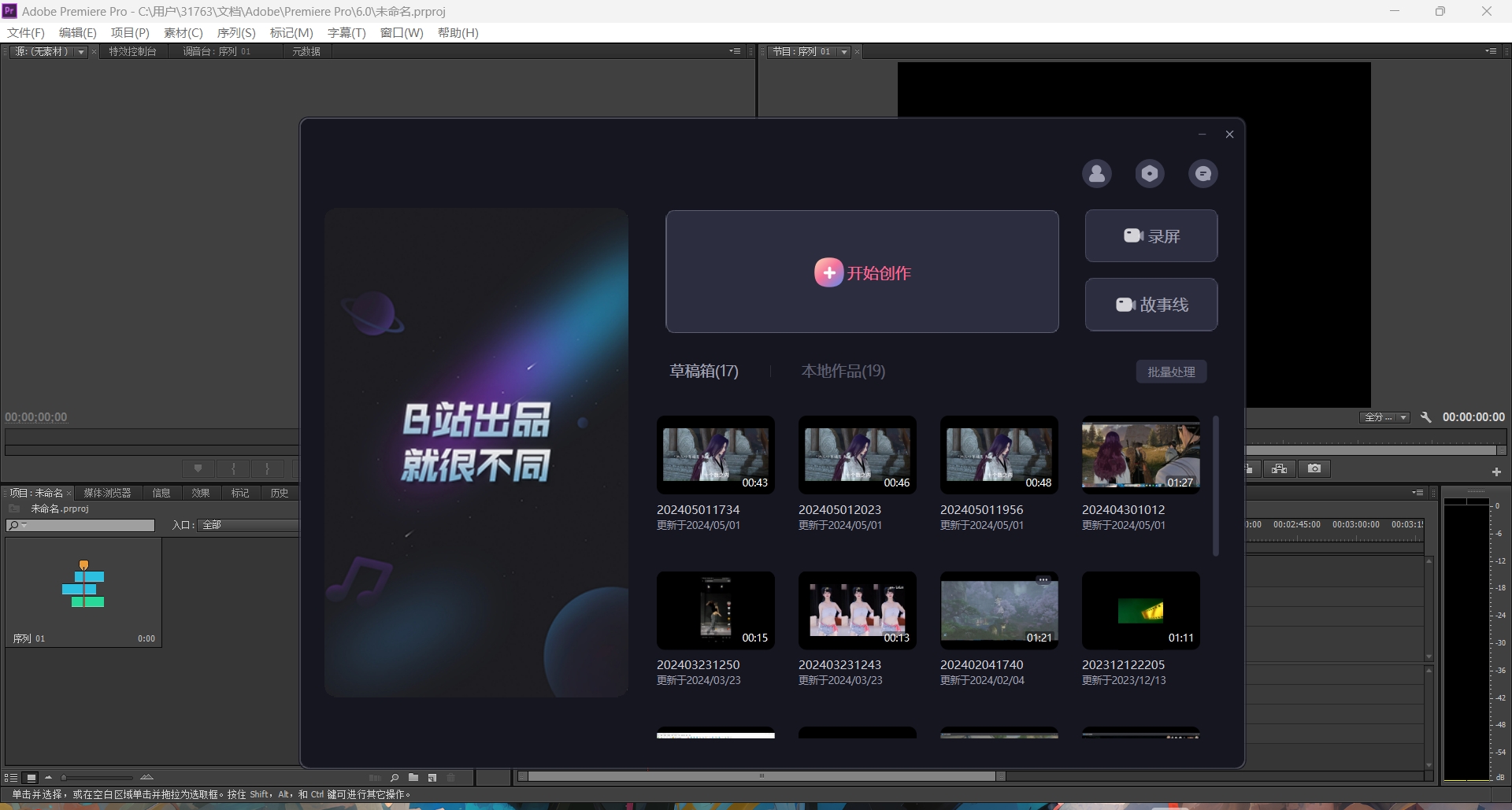Open the message feedback icon in dialog
Image resolution: width=1512 pixels, height=810 pixels.
pos(1203,174)
